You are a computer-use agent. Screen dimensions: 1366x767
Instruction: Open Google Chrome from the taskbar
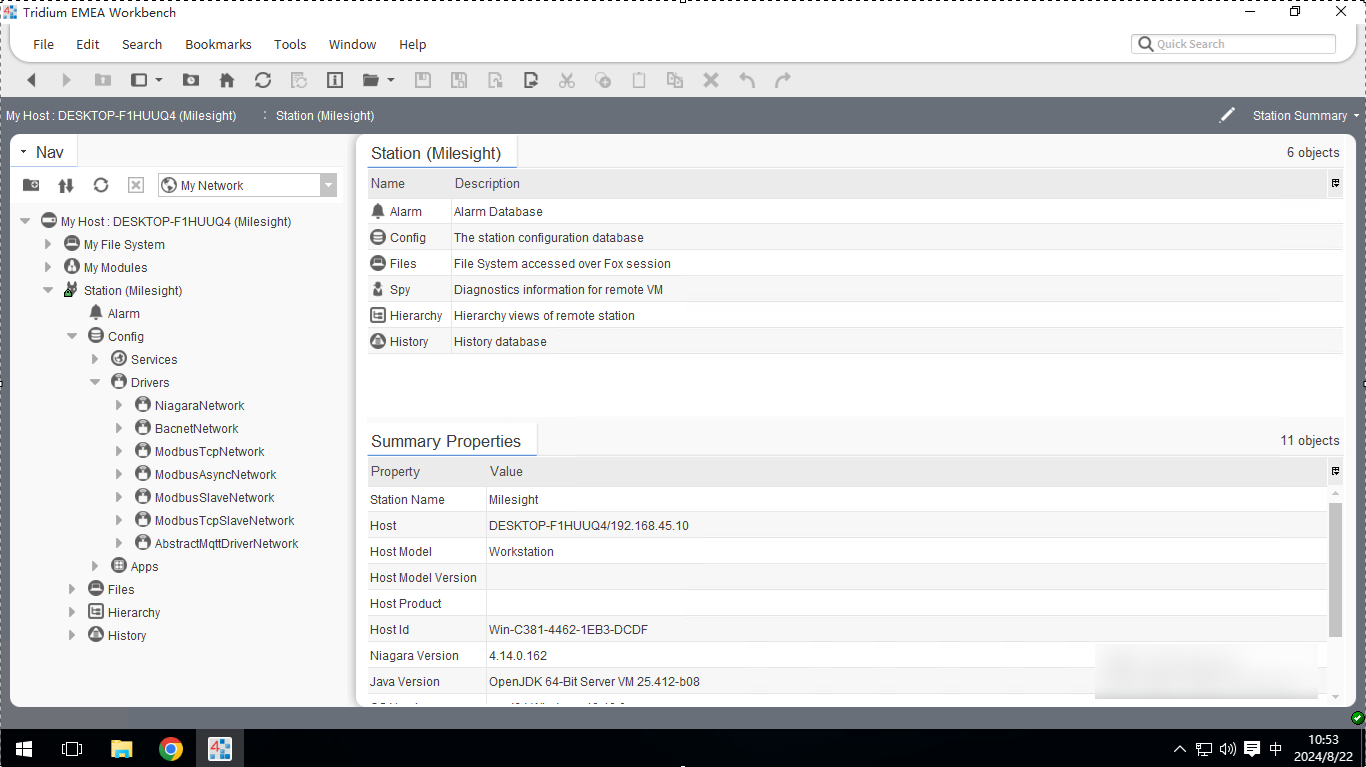[171, 748]
